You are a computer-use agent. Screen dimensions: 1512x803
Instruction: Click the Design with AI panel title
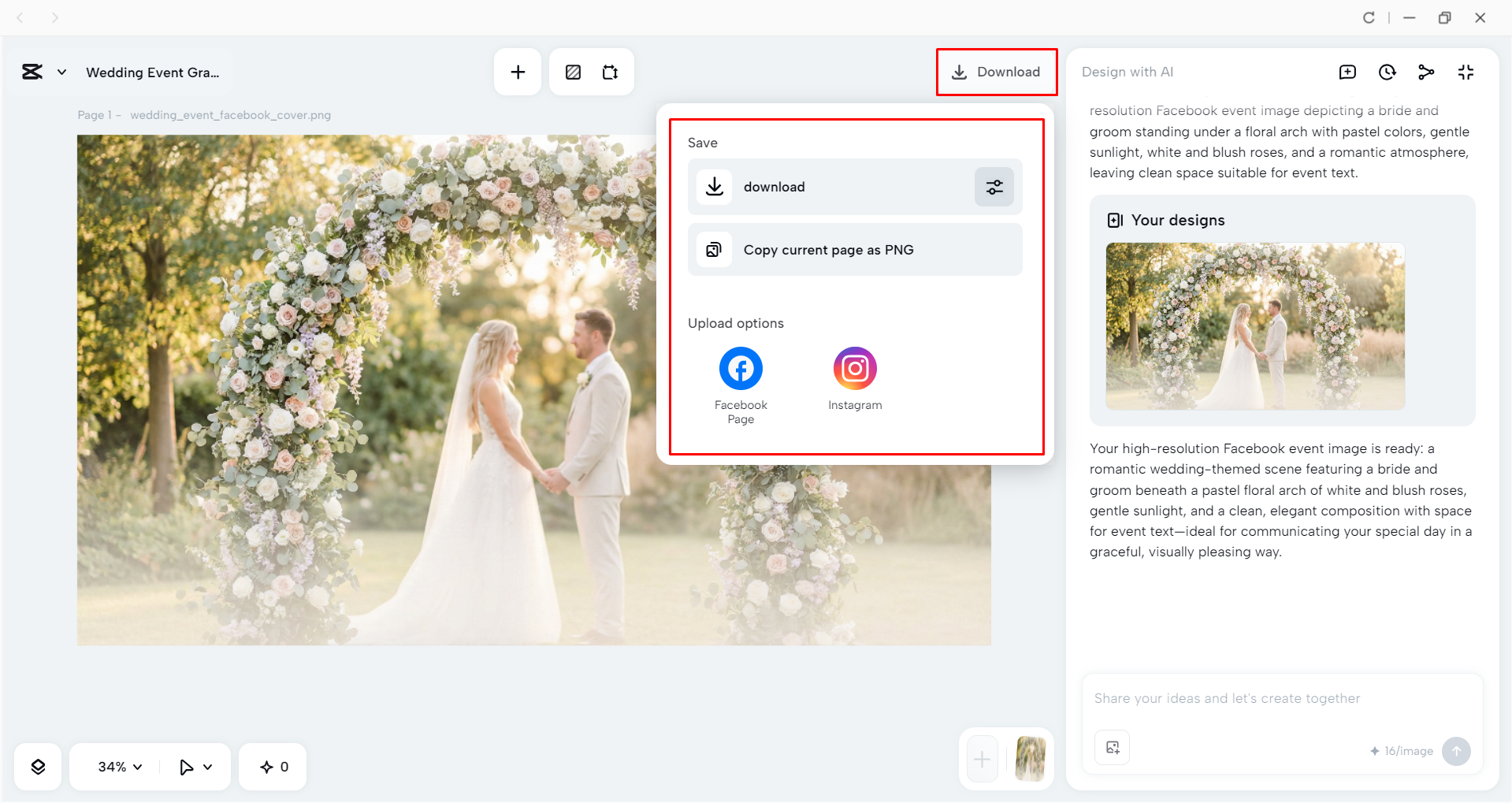(x=1127, y=72)
